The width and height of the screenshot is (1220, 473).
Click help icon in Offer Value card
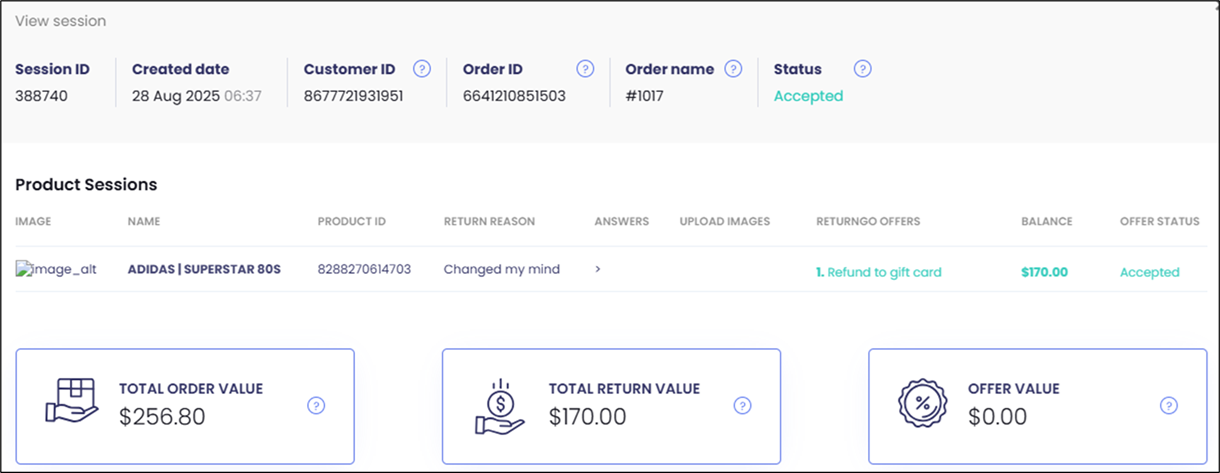(1168, 405)
